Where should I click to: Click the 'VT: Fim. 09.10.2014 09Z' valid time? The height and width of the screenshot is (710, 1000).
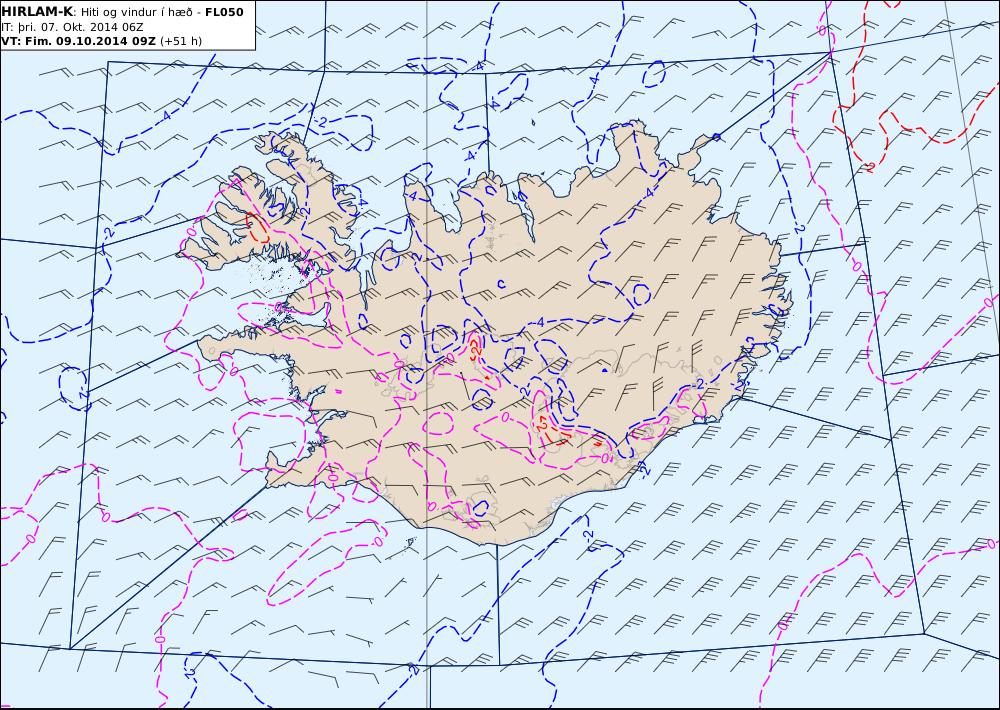coord(78,41)
